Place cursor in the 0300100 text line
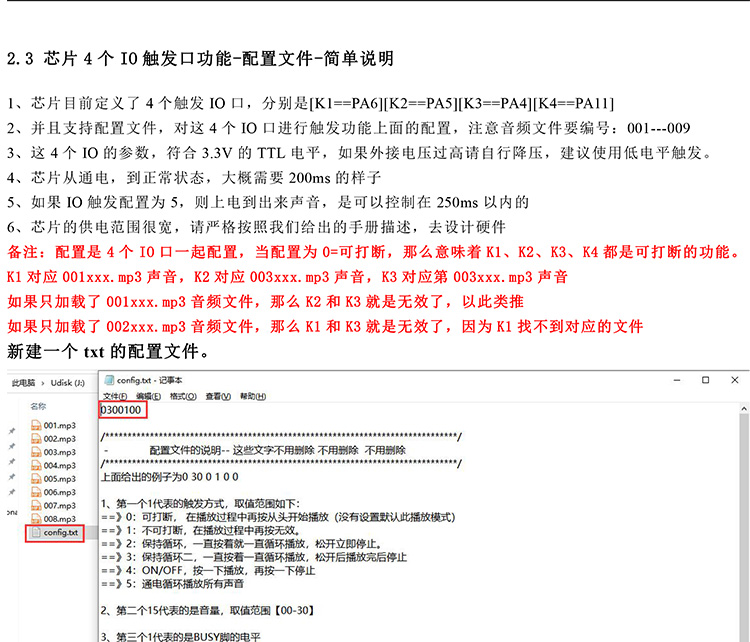750x642 pixels. (122, 410)
